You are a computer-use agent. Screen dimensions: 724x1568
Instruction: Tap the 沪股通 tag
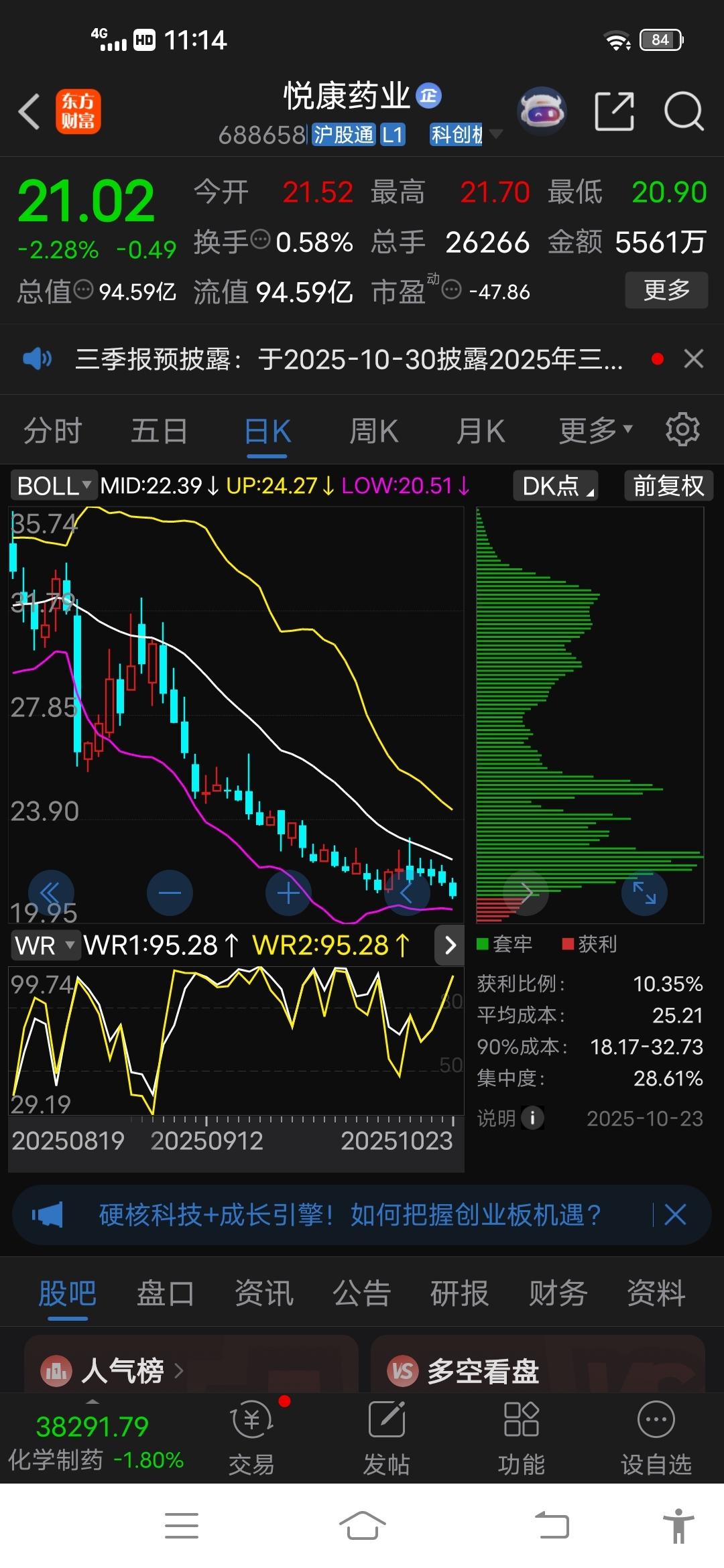coord(343,135)
